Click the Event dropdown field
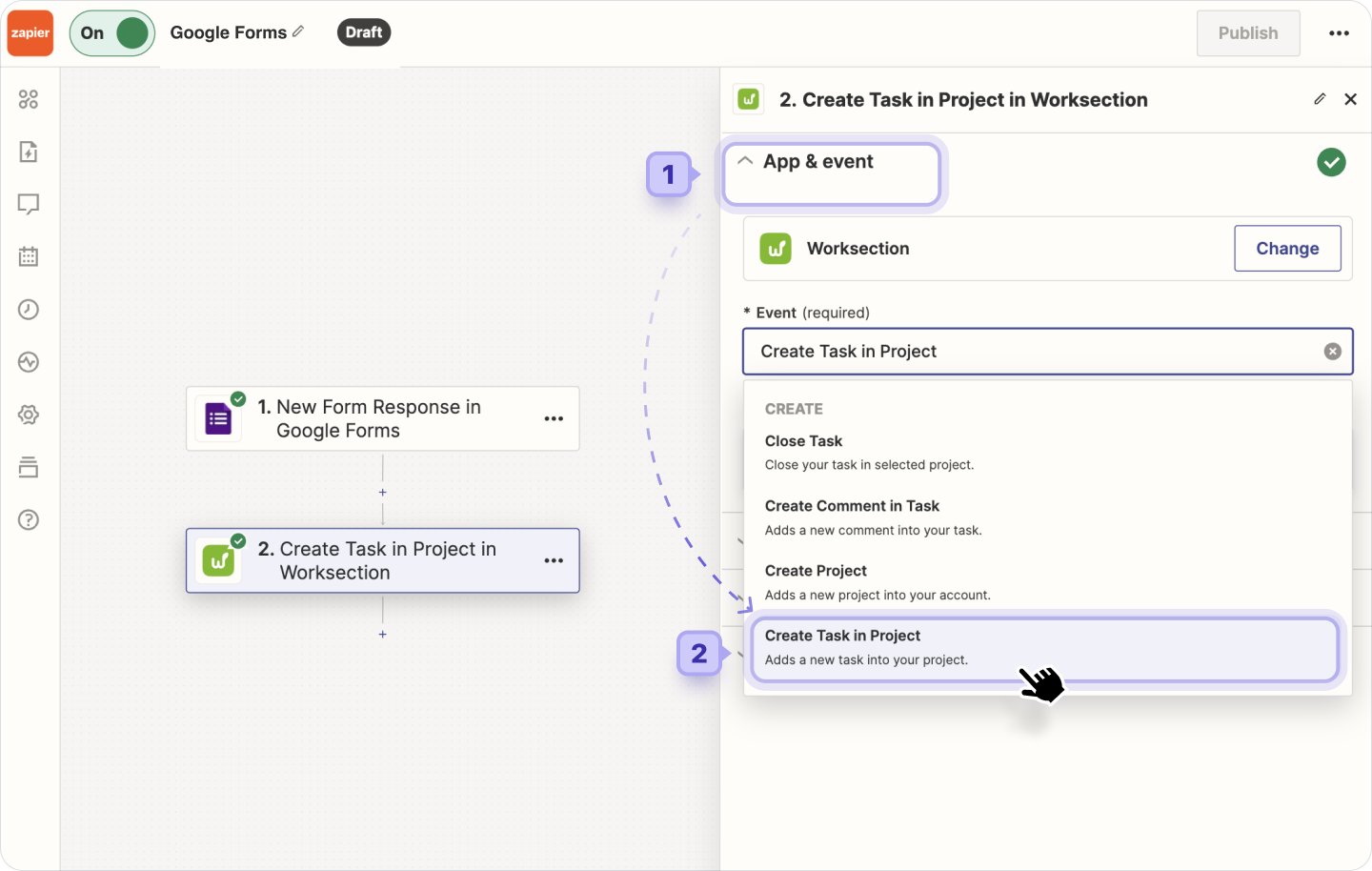This screenshot has height=871, width=1372. [1029, 352]
